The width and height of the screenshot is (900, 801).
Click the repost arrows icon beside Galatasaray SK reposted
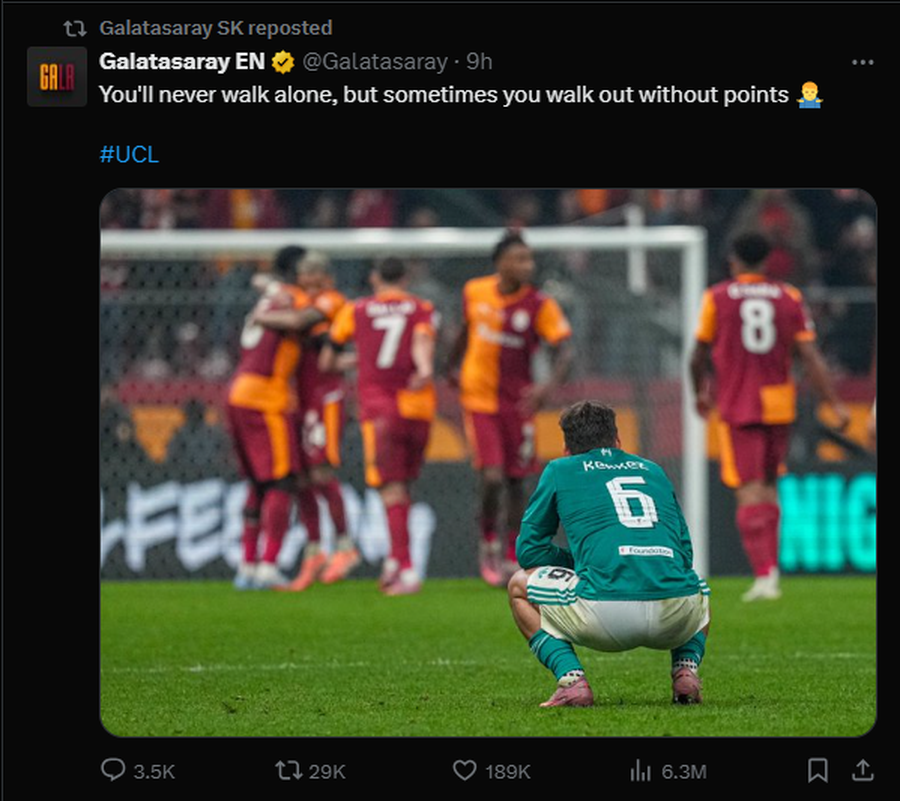coord(77,28)
